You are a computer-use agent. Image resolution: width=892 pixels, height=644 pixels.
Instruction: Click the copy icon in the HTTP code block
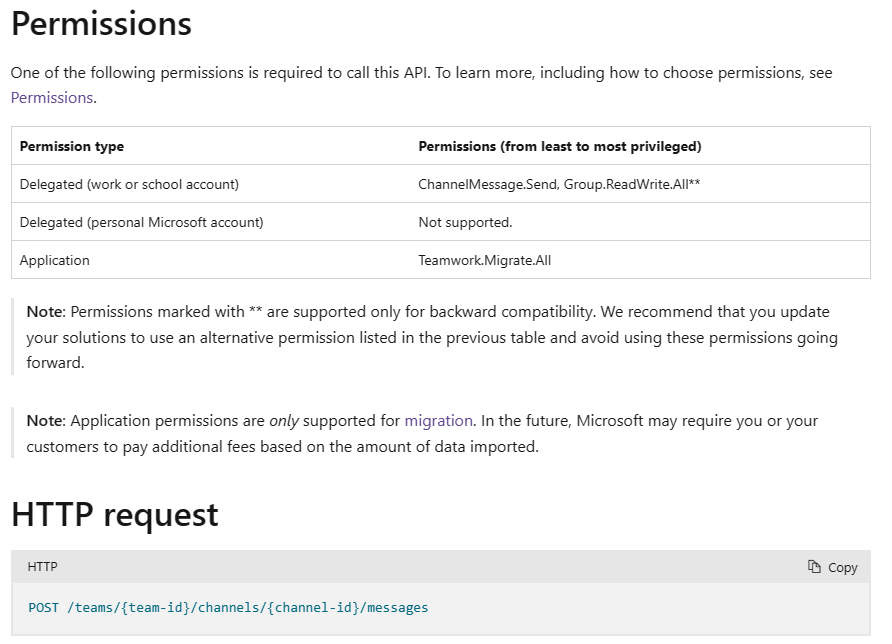(815, 567)
